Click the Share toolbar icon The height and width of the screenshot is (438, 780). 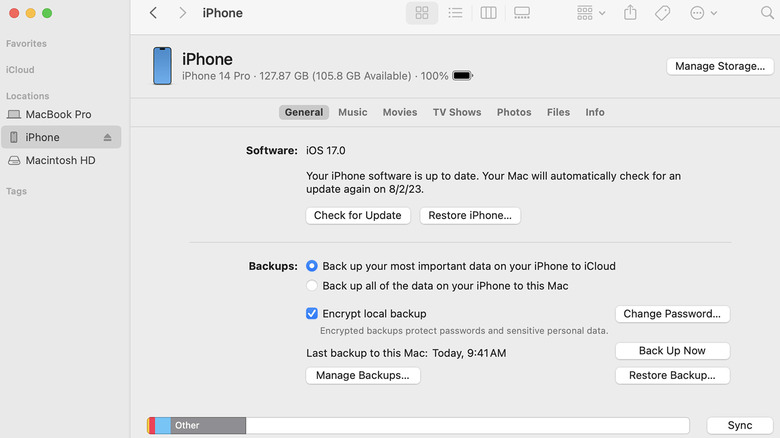tap(630, 13)
